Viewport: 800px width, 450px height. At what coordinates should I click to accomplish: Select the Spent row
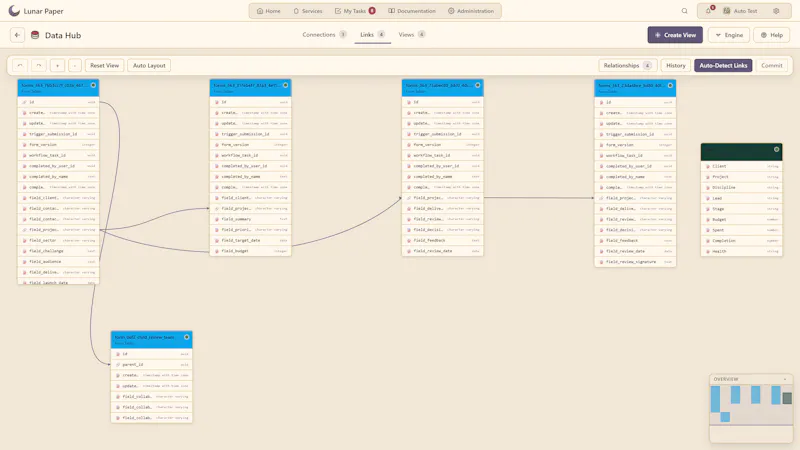click(x=742, y=230)
